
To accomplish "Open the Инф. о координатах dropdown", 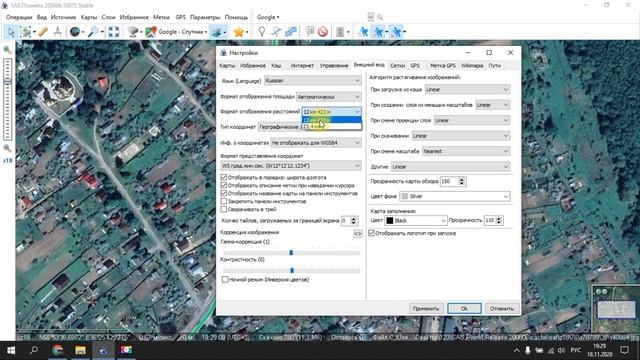I will coord(316,143).
